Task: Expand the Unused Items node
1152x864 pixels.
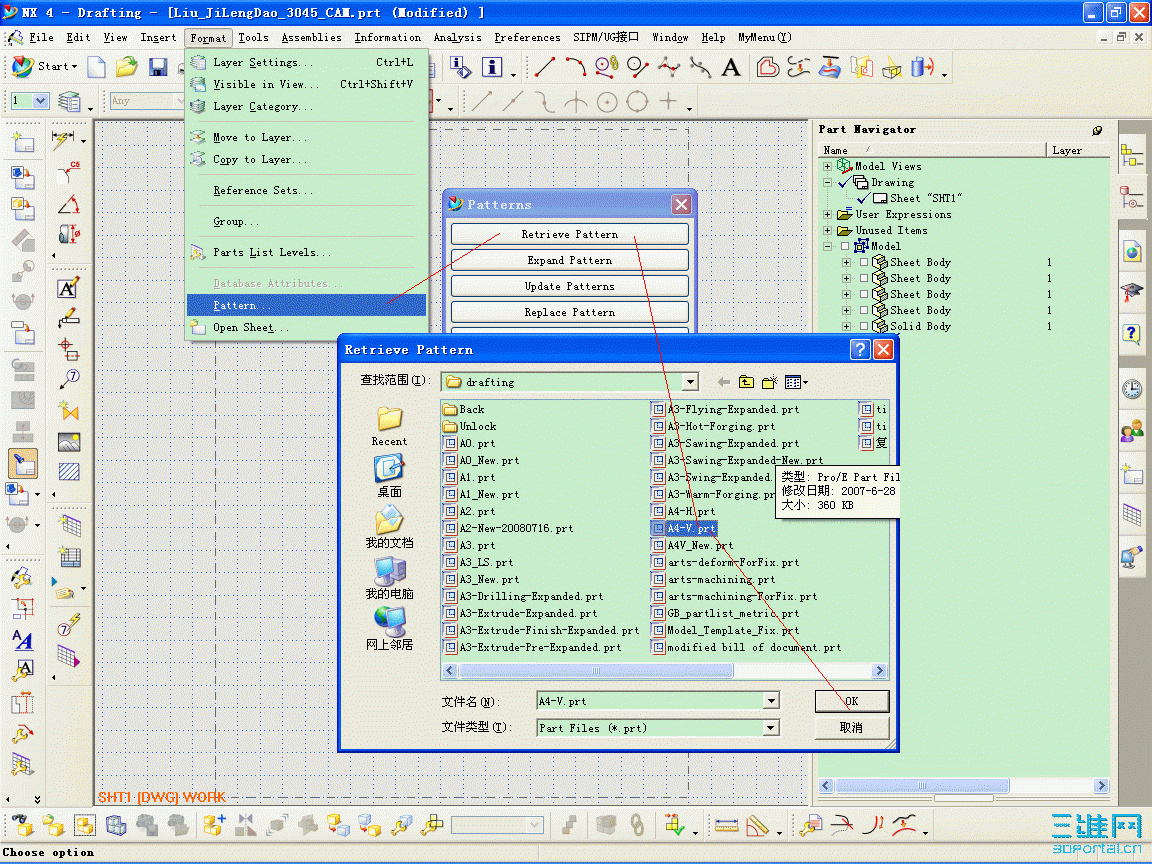Action: [x=827, y=231]
